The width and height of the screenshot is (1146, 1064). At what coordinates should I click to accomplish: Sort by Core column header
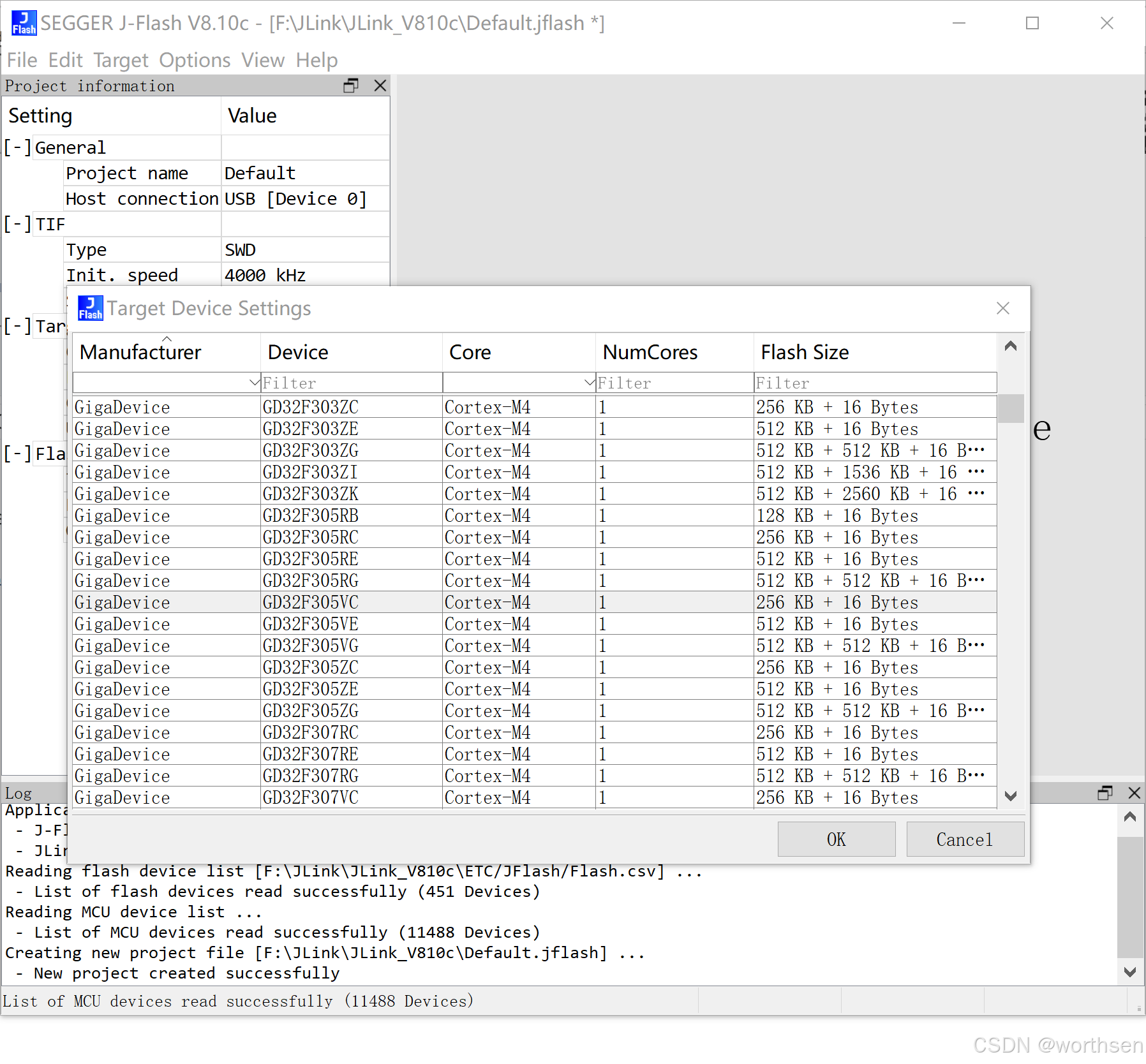click(519, 352)
